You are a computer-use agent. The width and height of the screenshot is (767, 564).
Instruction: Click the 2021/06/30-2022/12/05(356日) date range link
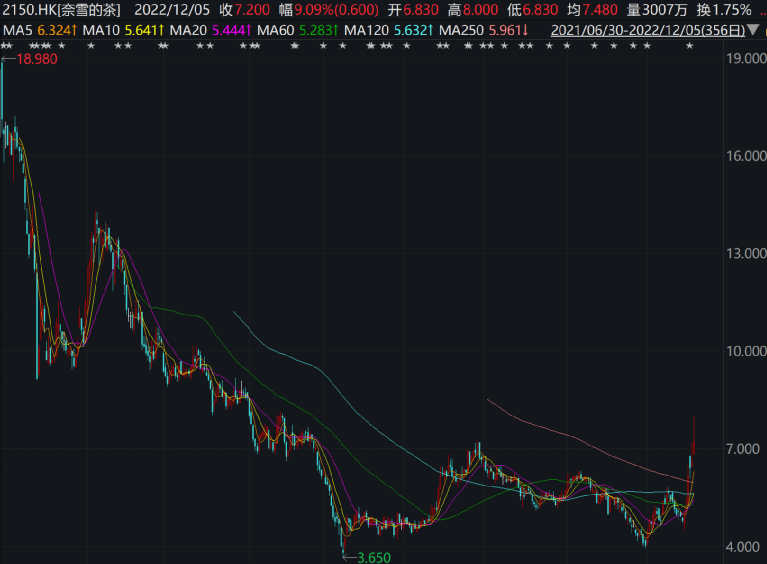coord(648,30)
